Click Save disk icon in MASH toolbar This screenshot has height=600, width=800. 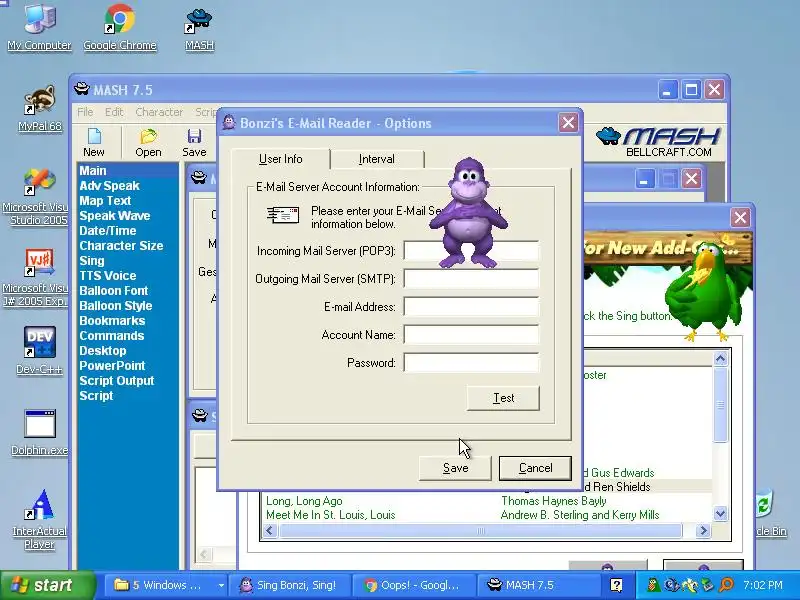click(x=194, y=143)
